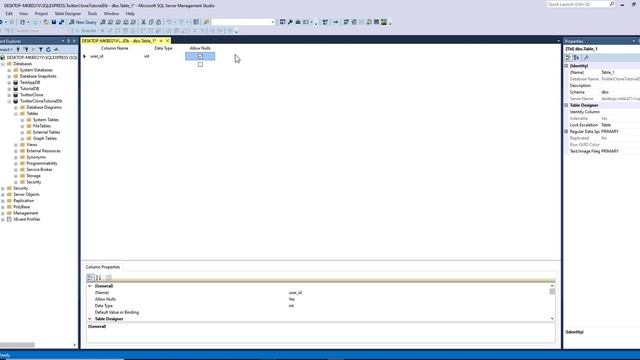Viewport: 640px width, 360px height.
Task: Open the View menu
Action: tap(24, 13)
